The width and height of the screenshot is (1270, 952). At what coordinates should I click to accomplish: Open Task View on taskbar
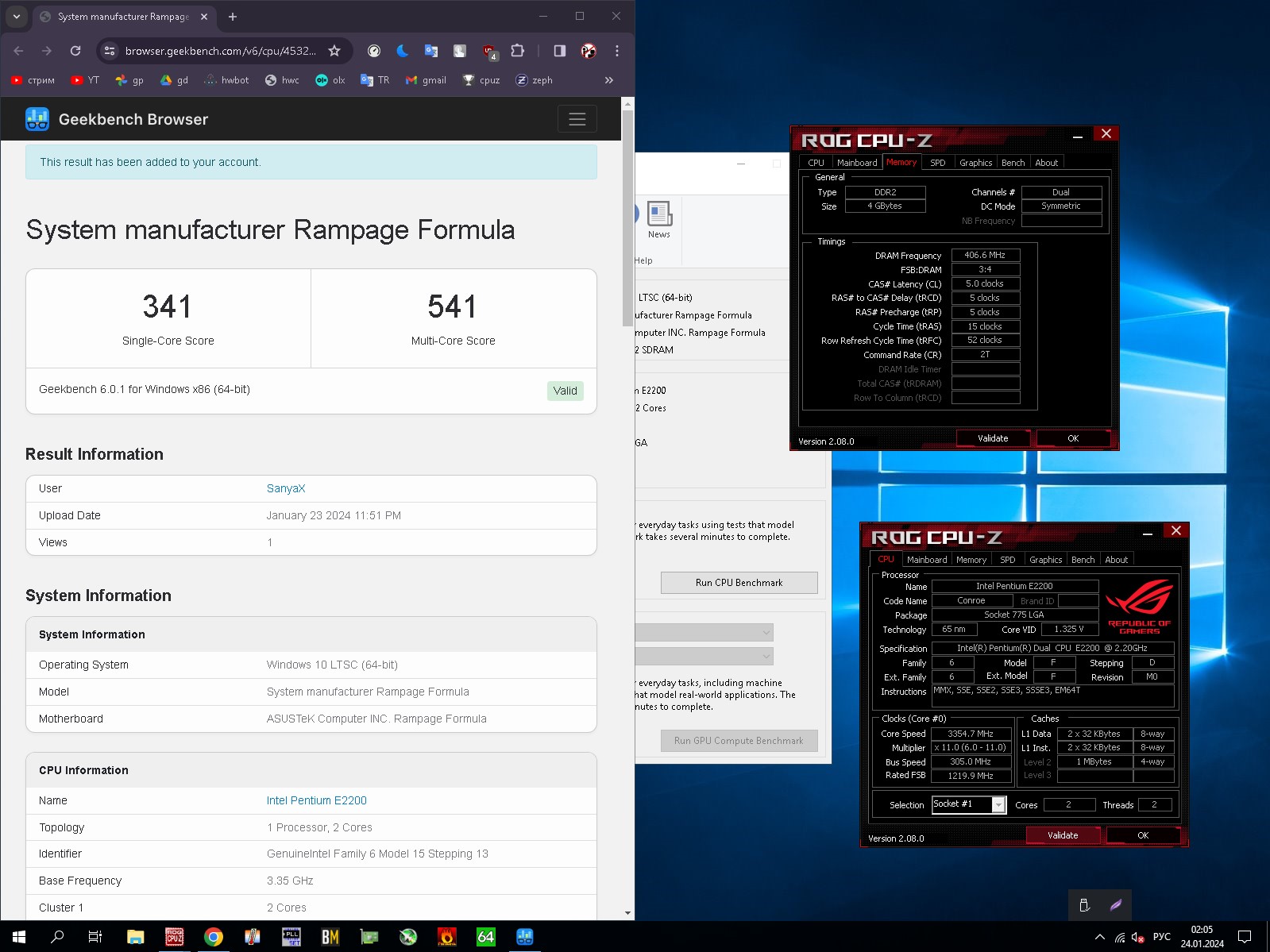pos(95,937)
